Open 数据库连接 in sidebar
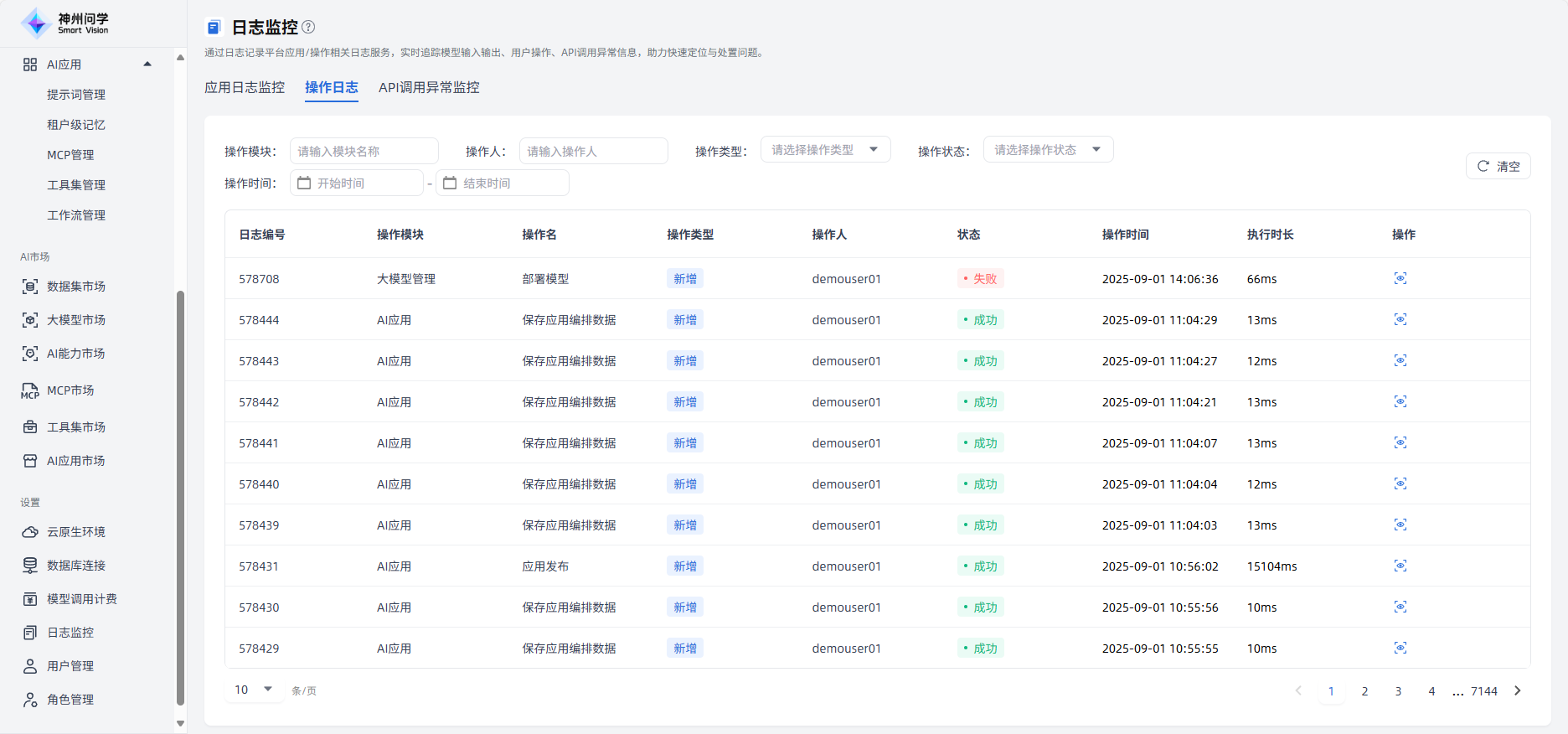 click(75, 566)
